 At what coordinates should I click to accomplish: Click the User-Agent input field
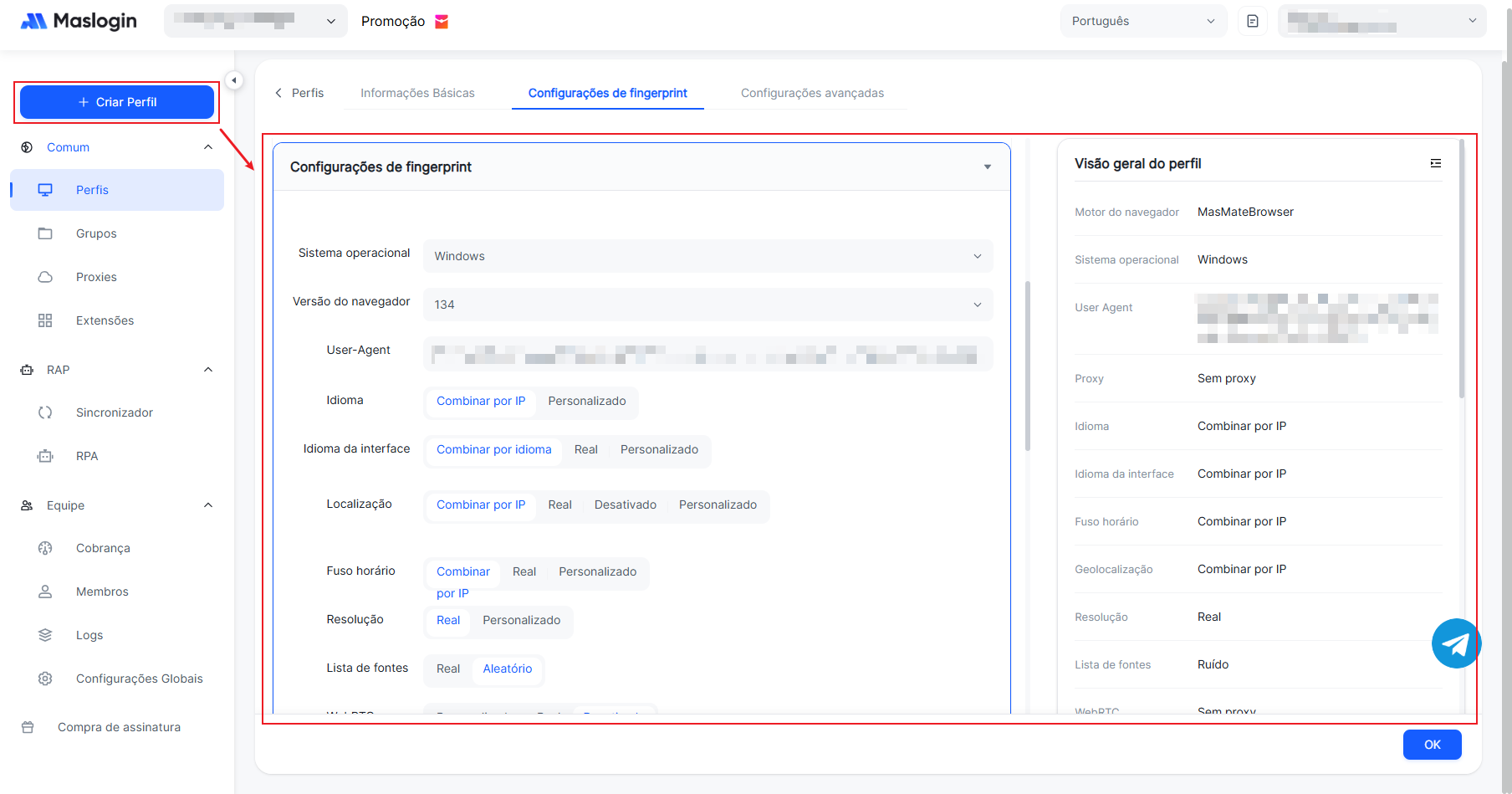click(x=707, y=354)
